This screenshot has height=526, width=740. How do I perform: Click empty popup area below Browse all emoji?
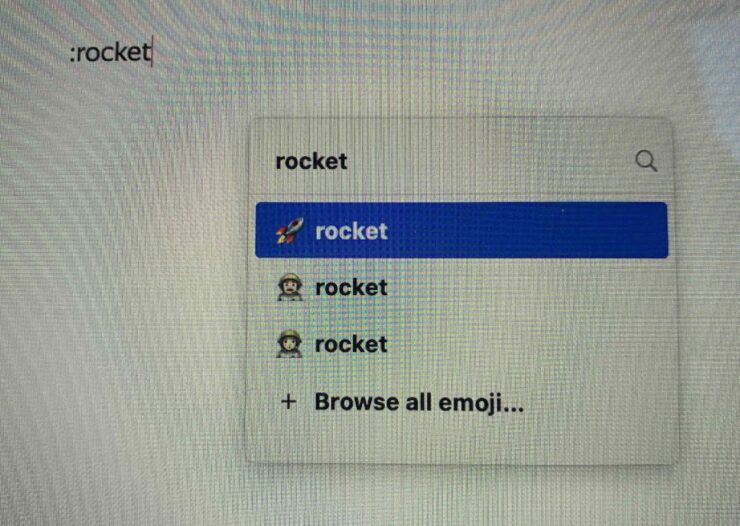pos(462,441)
